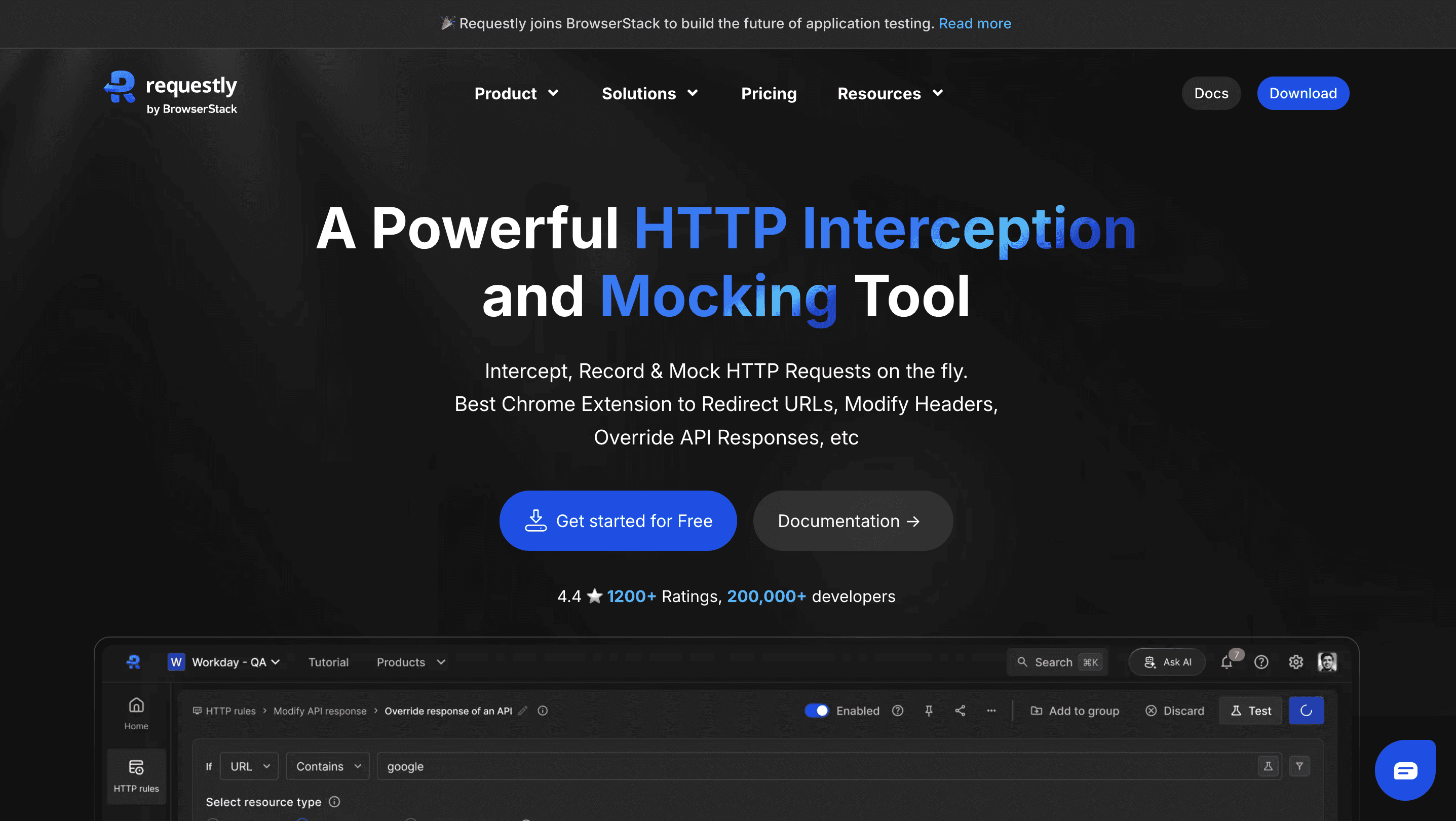Open the Read more link in the banner
Image resolution: width=1456 pixels, height=821 pixels.
pos(974,23)
